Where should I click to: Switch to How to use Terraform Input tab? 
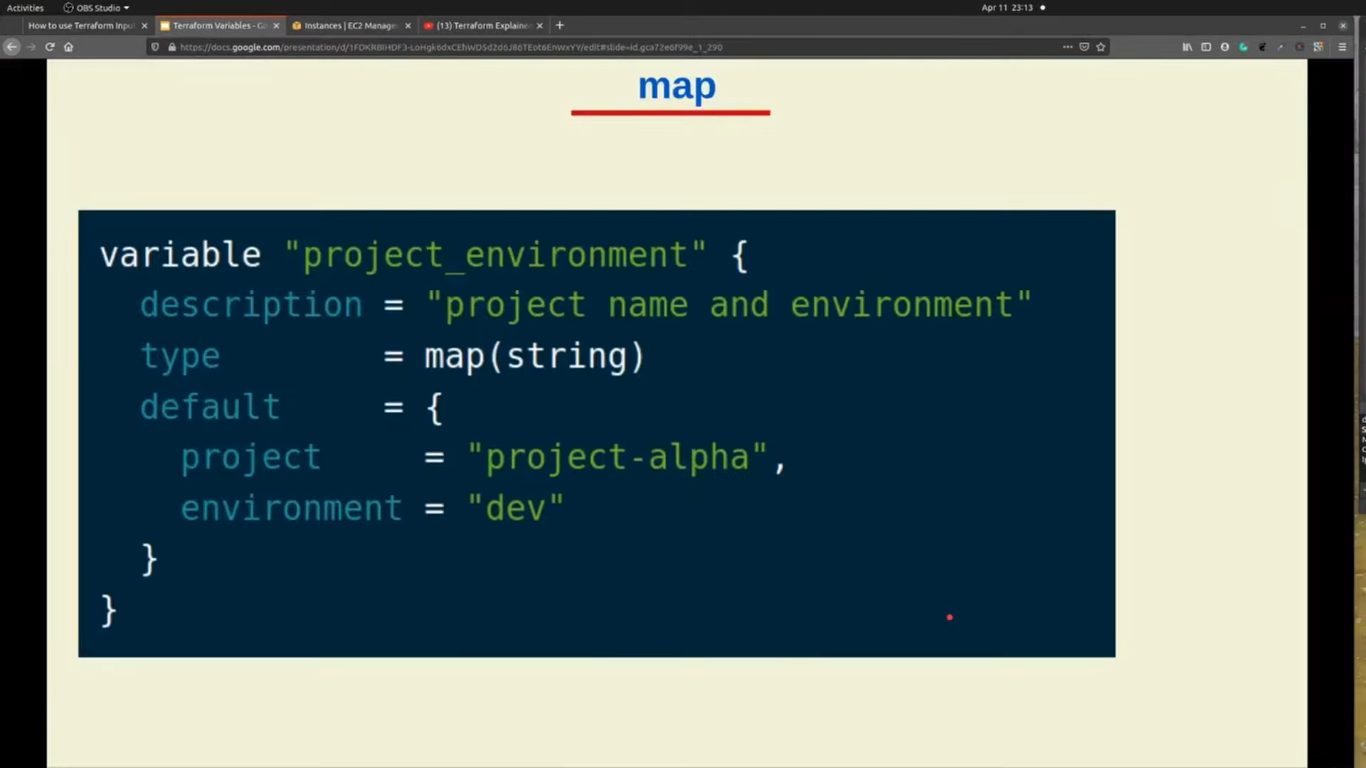click(81, 26)
